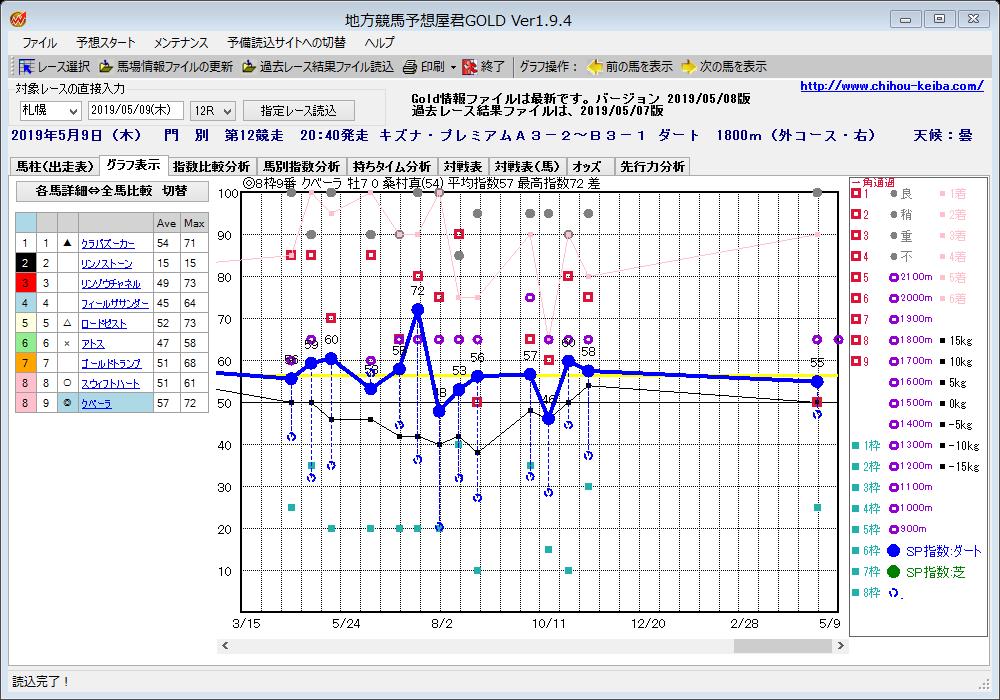Click the rightmost chart data point labeled 55
This screenshot has height=700, width=1000.
coord(817,381)
